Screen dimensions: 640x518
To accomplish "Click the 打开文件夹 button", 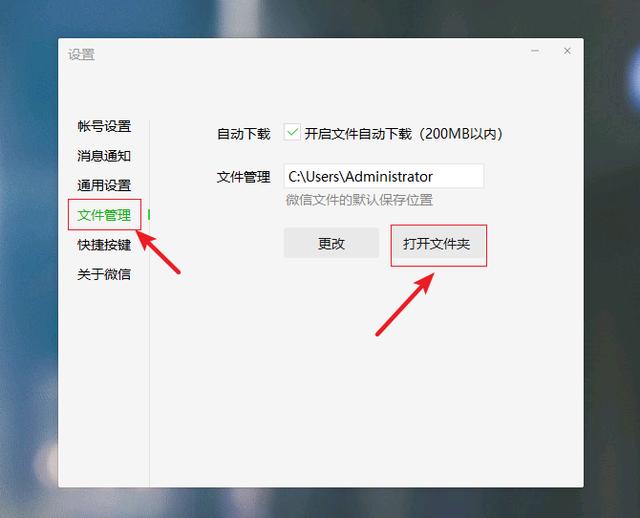I will click(437, 244).
